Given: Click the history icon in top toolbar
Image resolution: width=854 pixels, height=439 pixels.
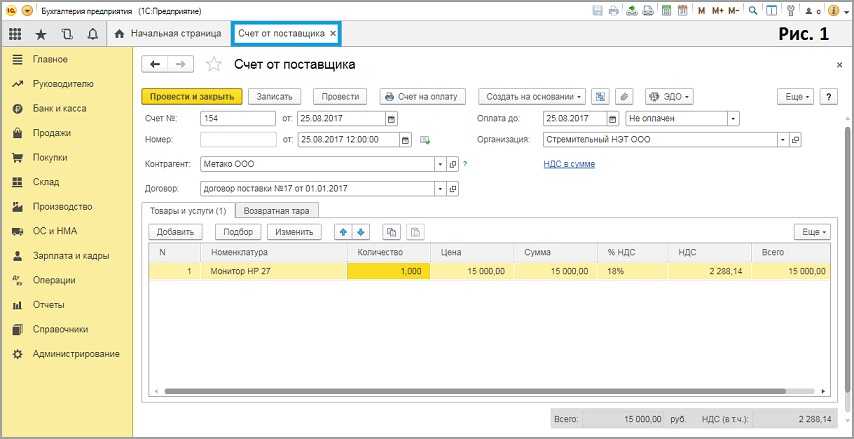Looking at the screenshot, I should coord(67,33).
